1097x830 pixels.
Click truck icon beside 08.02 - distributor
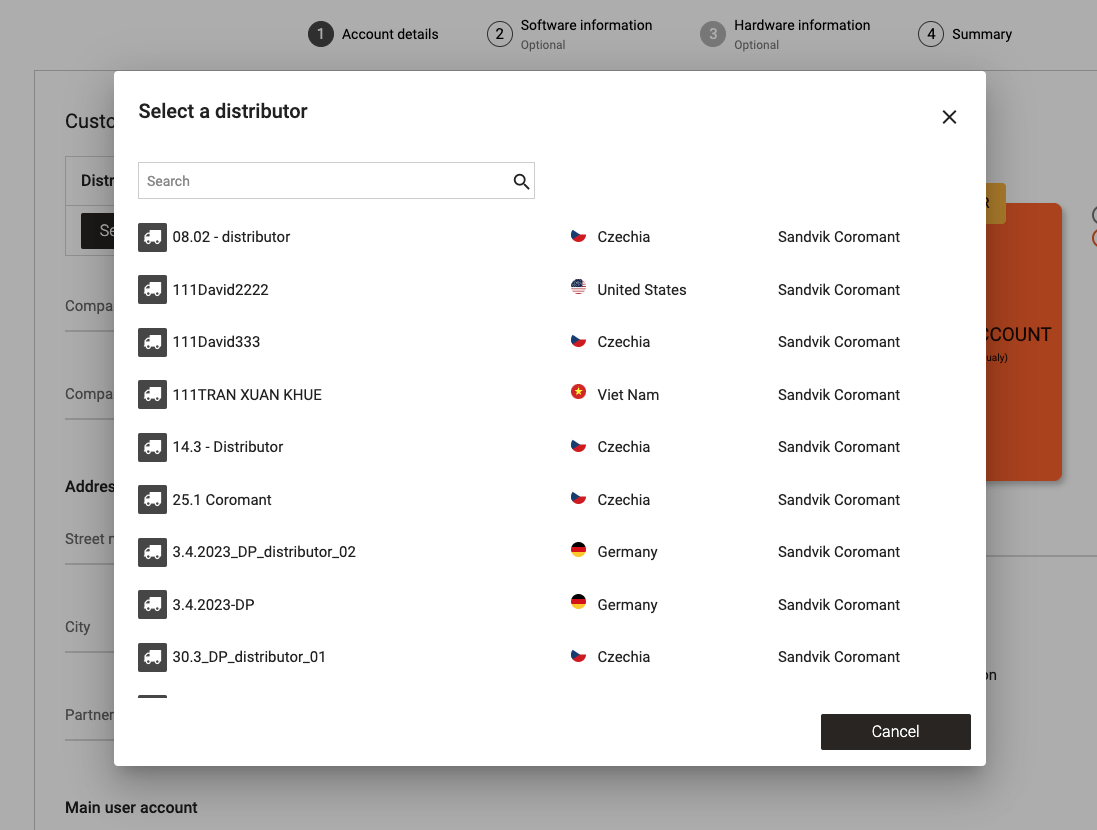coord(152,237)
